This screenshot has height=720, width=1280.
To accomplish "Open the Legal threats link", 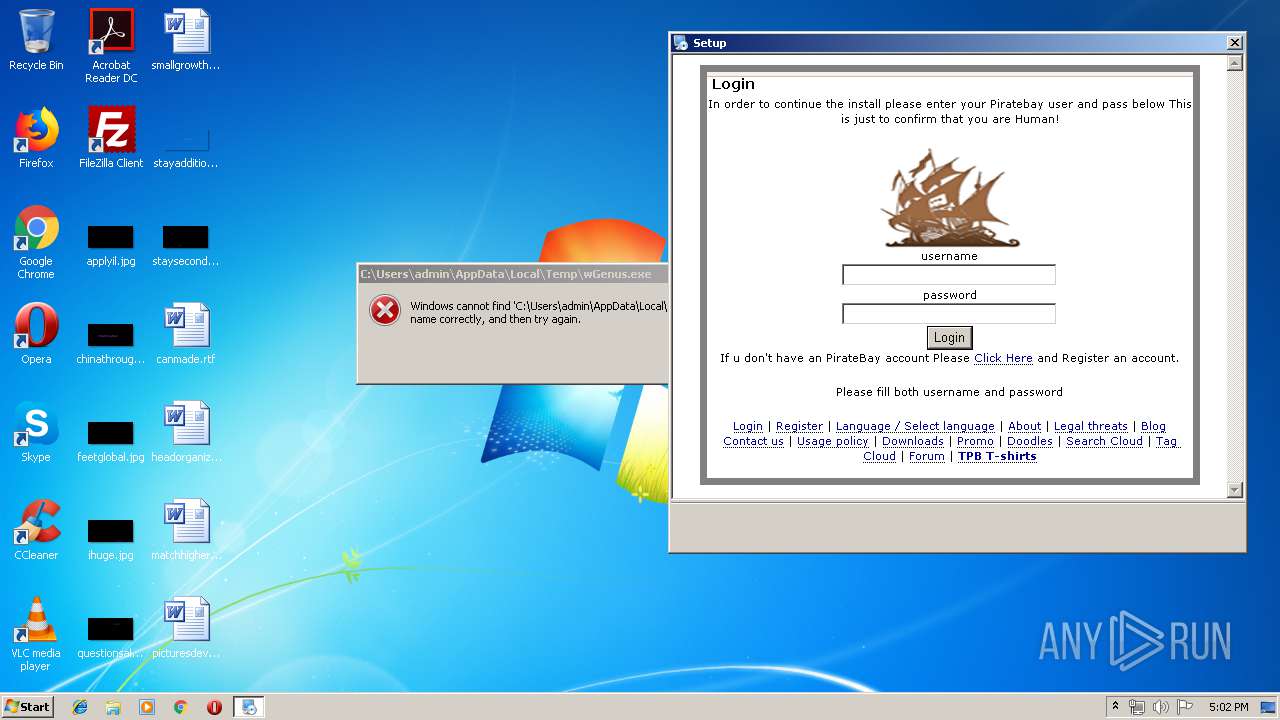I will tap(1091, 426).
